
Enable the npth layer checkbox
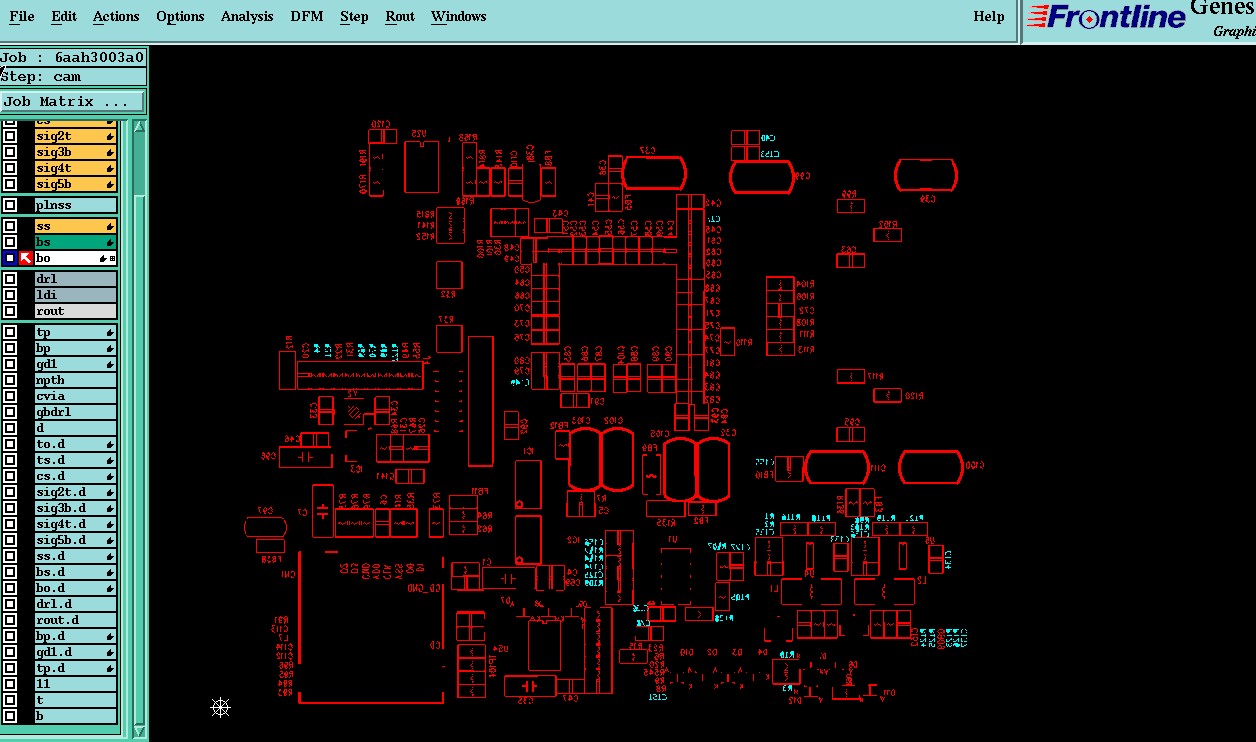[10, 380]
